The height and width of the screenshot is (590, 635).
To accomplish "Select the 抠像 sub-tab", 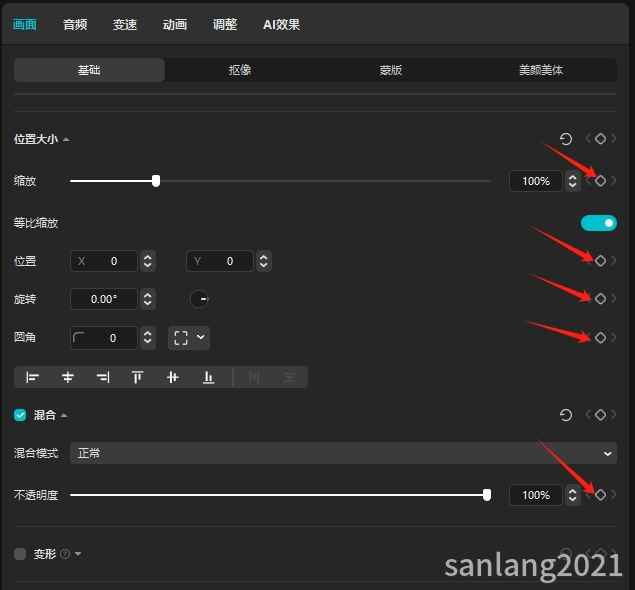I will click(240, 70).
